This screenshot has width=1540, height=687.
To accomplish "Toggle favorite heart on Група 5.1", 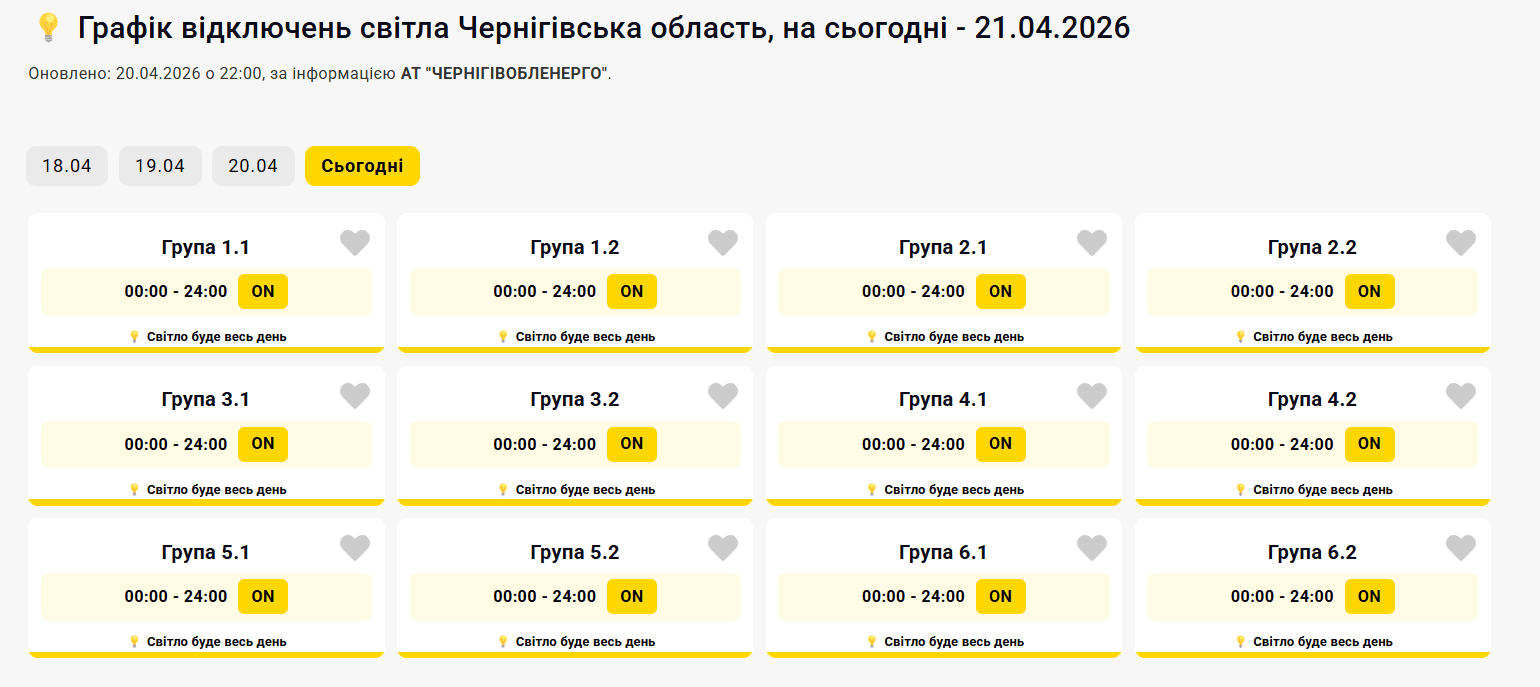I will 355,548.
